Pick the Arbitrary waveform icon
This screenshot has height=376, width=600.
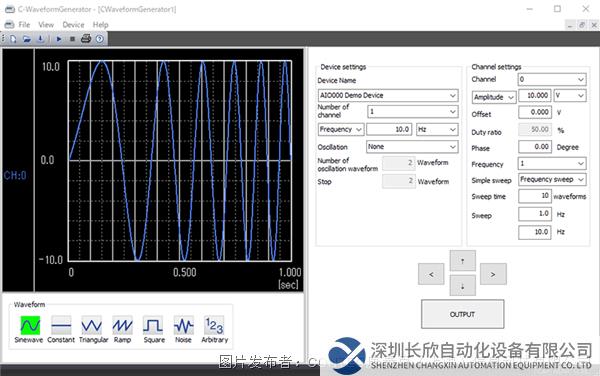[214, 326]
